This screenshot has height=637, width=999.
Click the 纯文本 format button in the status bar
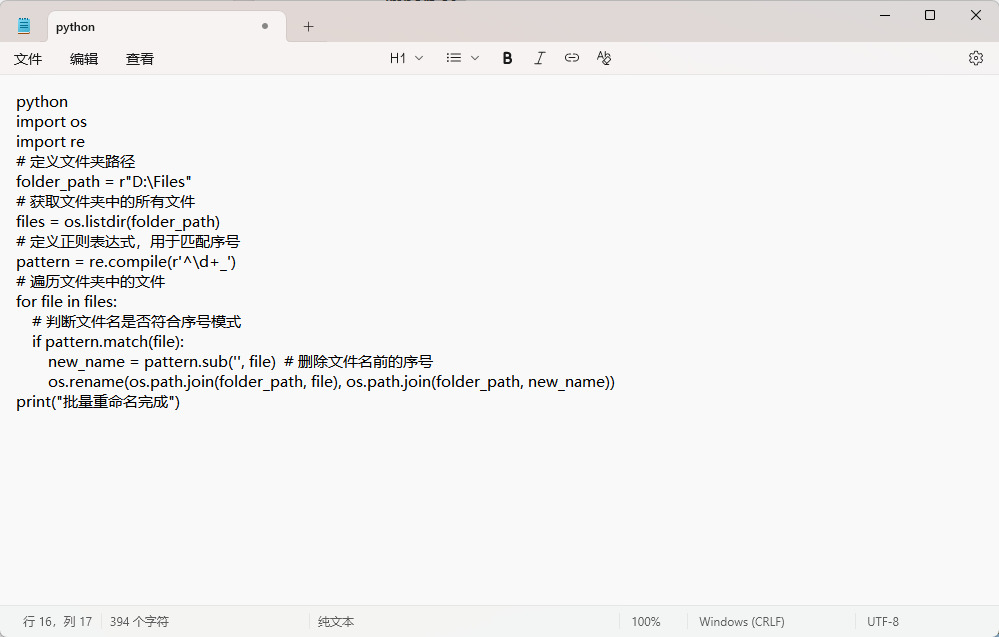(x=336, y=622)
